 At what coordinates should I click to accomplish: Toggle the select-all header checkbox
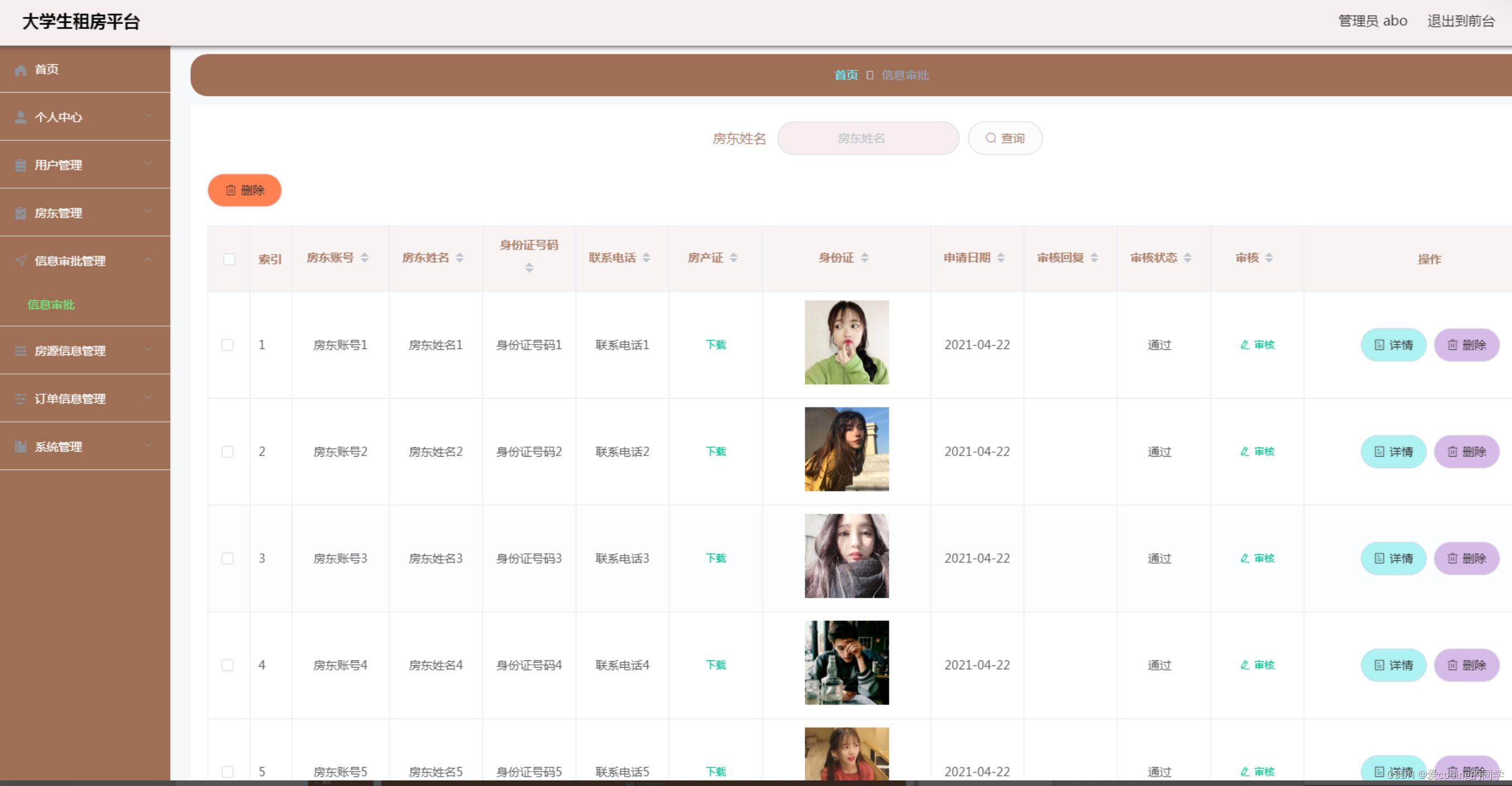click(x=229, y=259)
